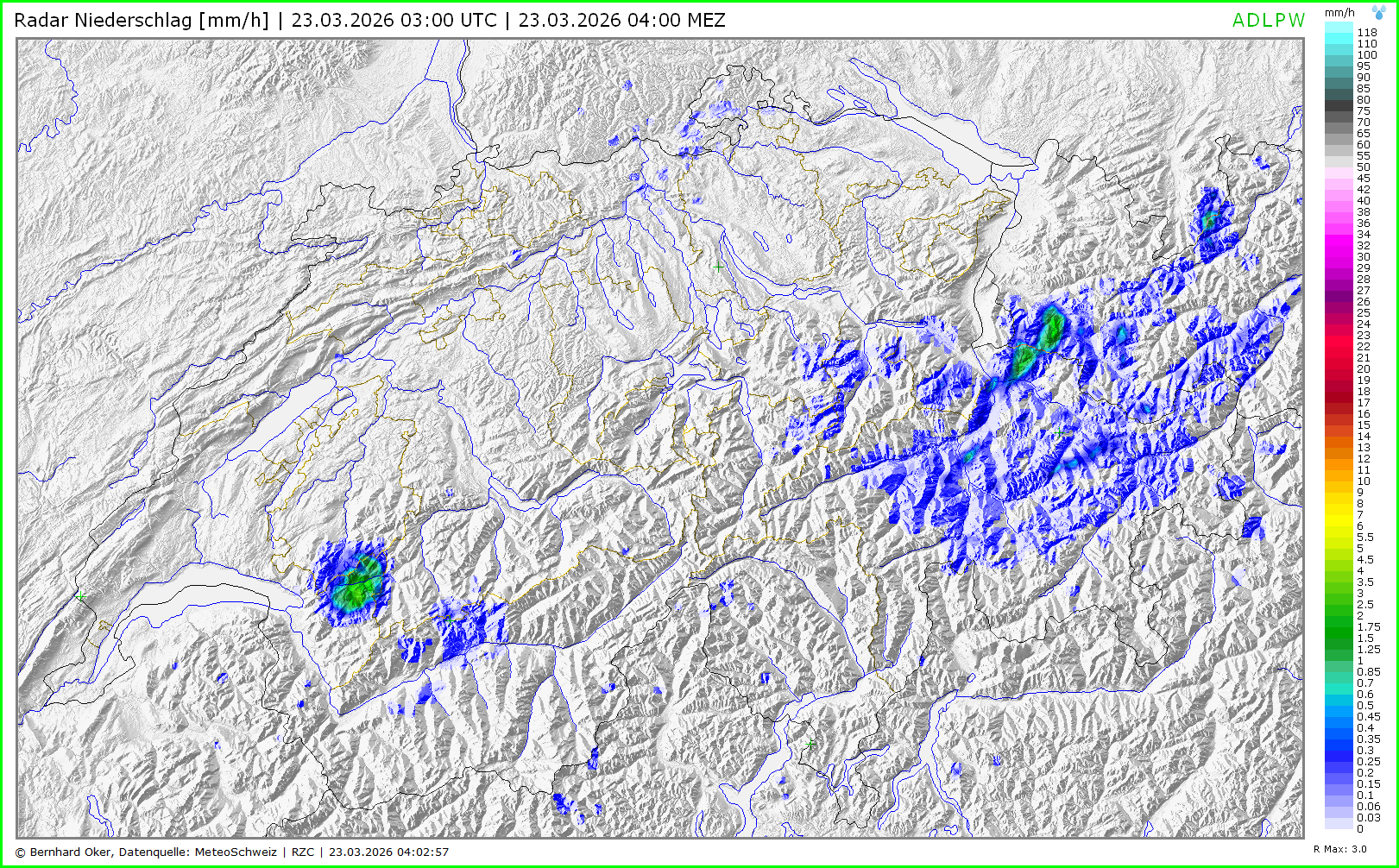Click the 1.5 mm/h green legend entry
The width and height of the screenshot is (1399, 868).
point(1364,638)
